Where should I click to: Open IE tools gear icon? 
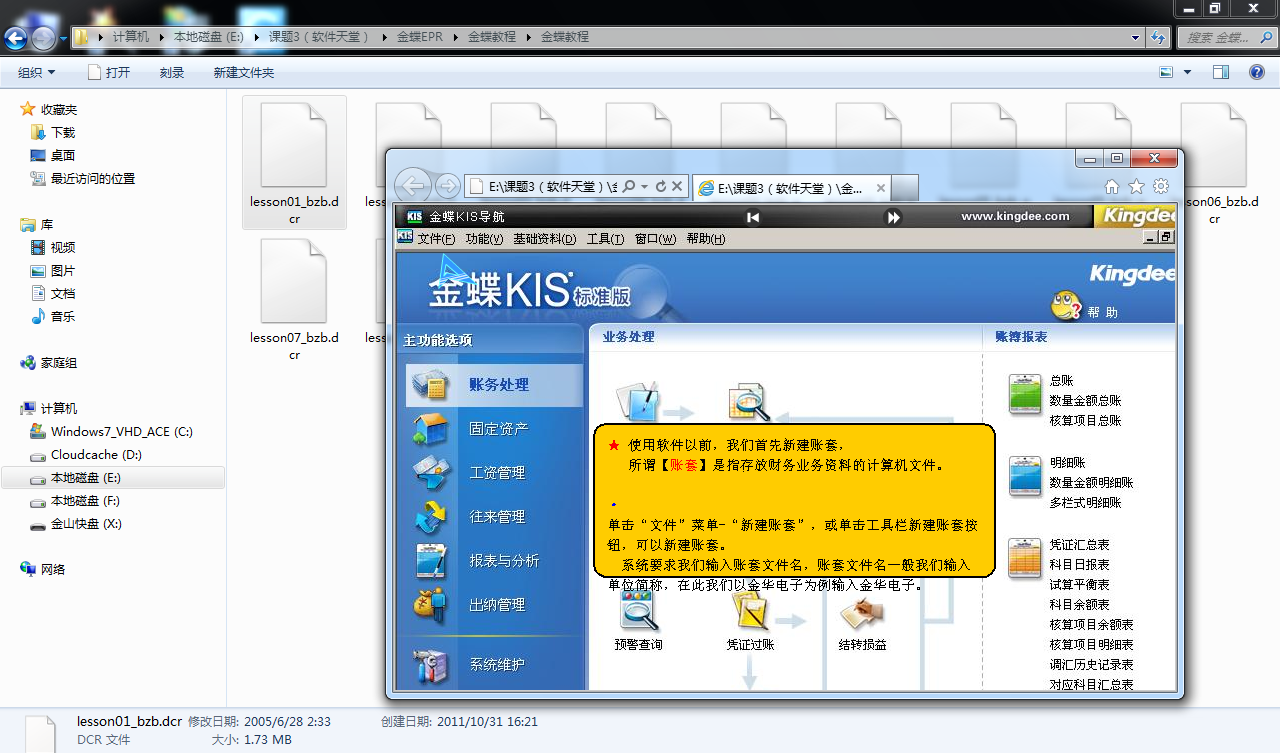1161,186
